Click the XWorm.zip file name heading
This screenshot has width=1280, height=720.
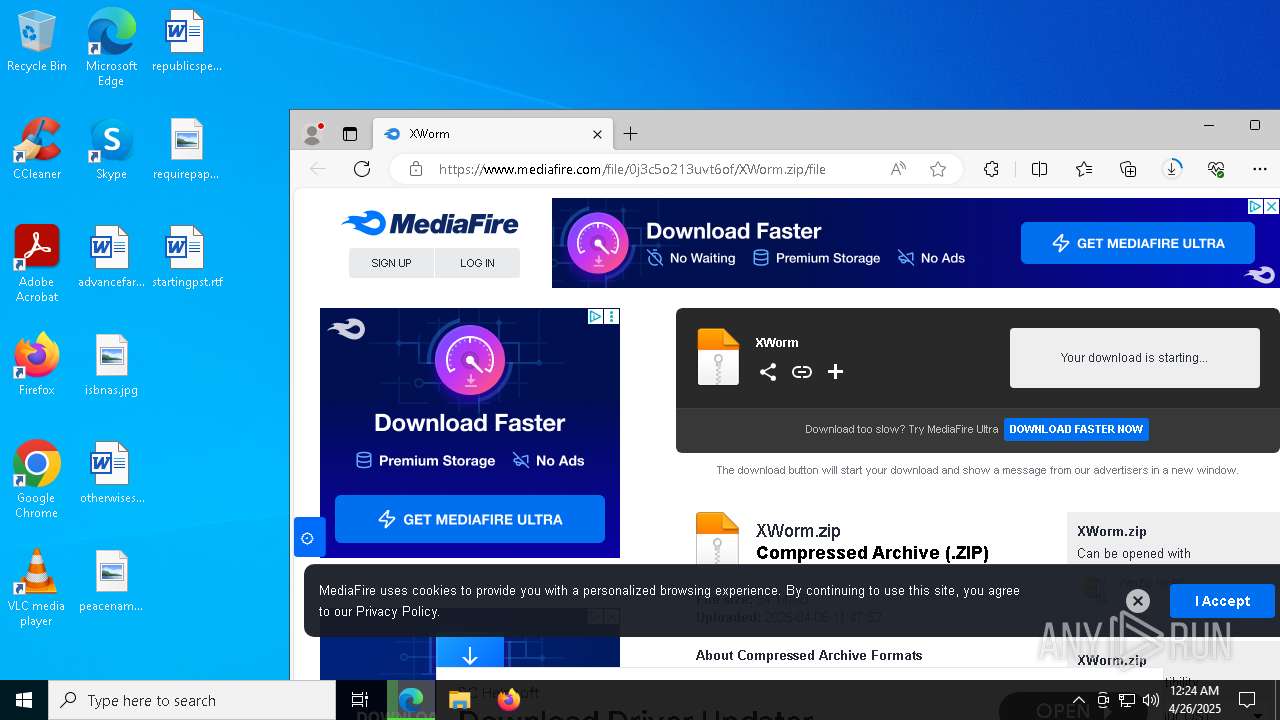click(798, 531)
